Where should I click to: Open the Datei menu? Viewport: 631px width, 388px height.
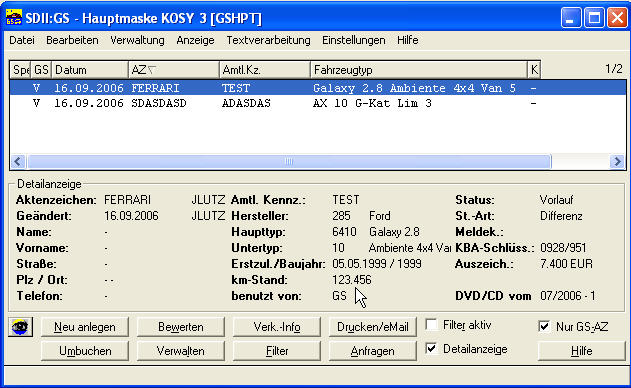(x=22, y=40)
